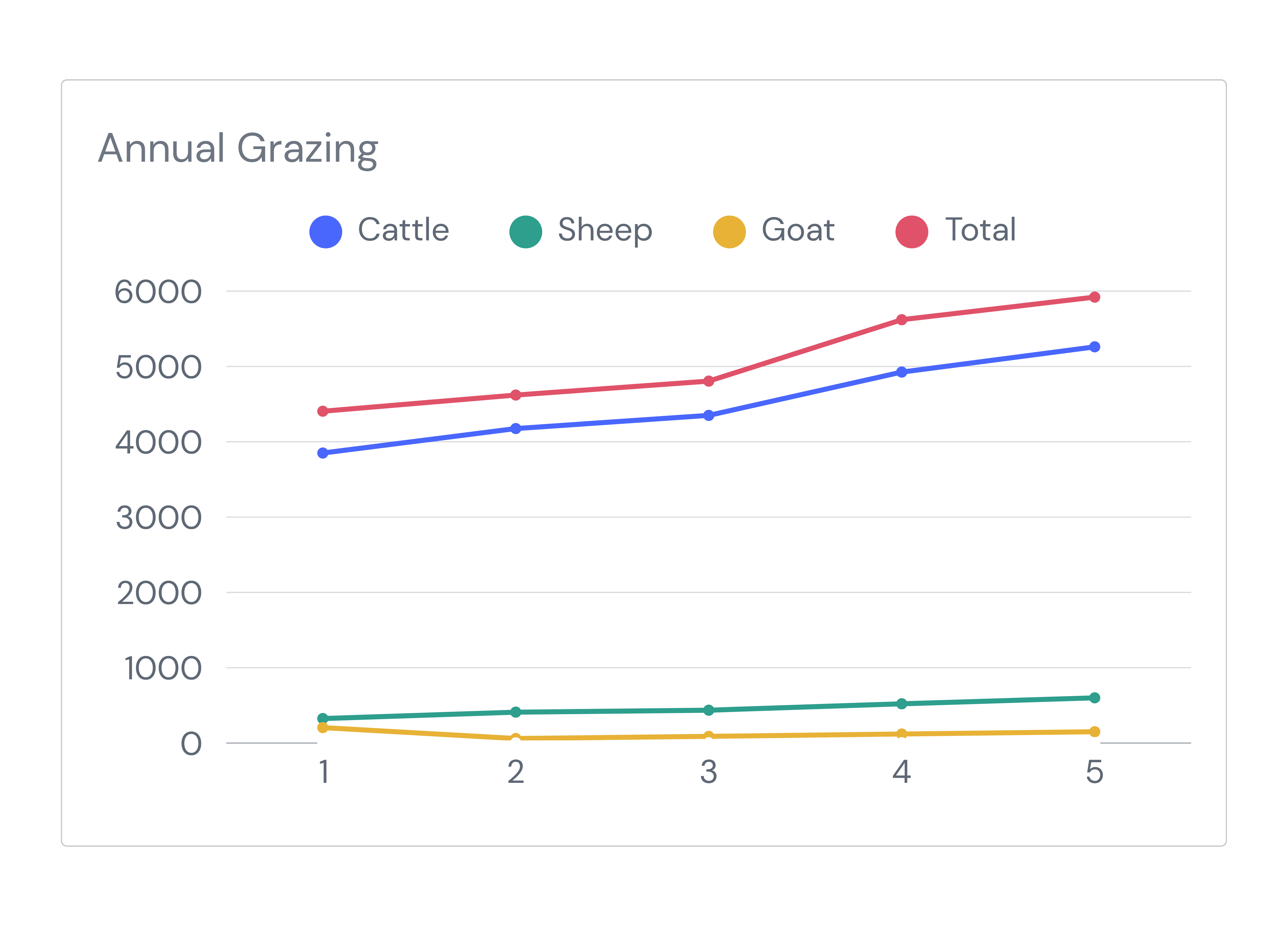Click the Total legend label
This screenshot has width=1288, height=926.
[980, 230]
